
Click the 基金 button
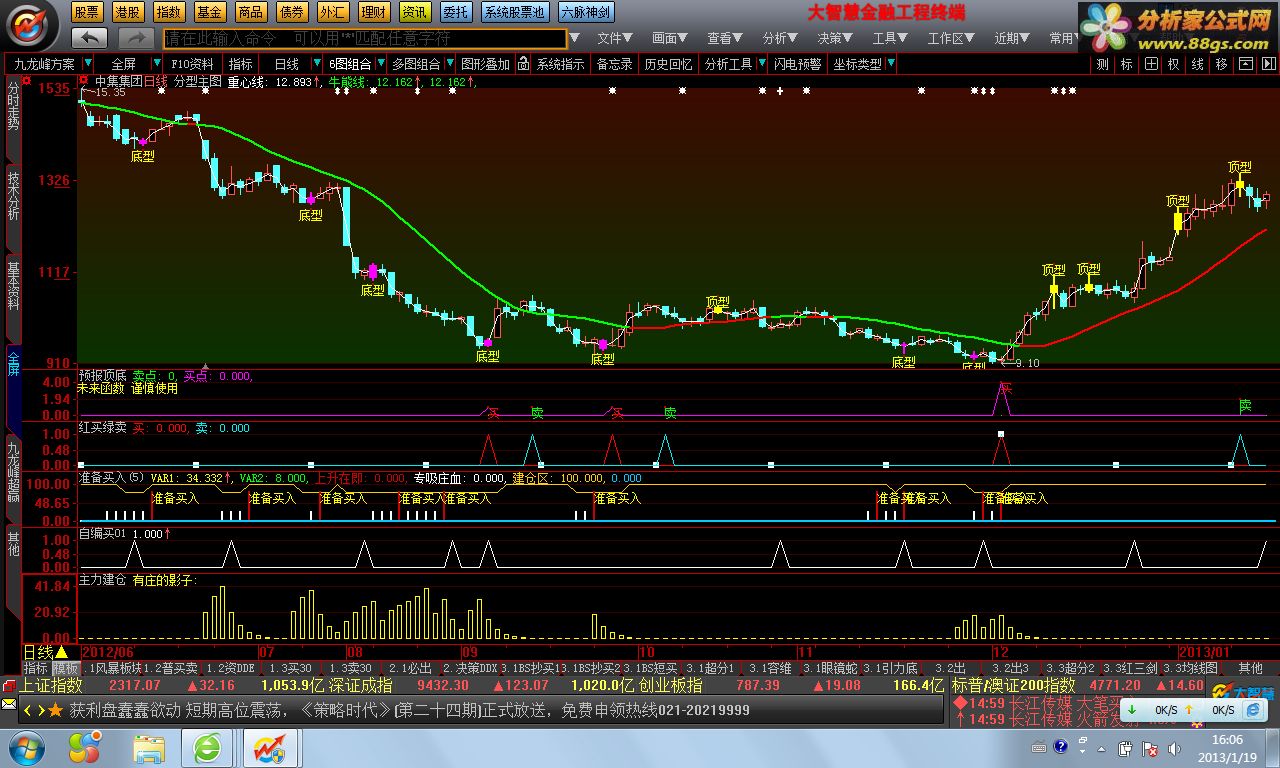click(210, 12)
